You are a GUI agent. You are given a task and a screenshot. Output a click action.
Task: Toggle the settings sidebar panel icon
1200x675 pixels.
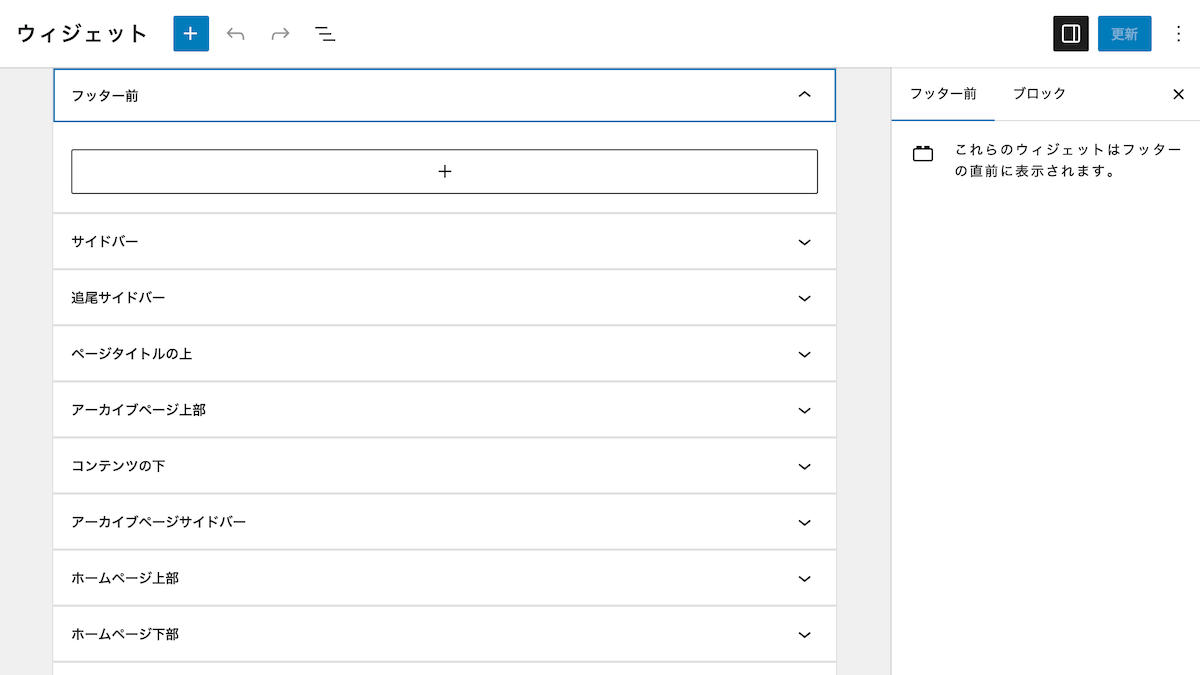(1070, 33)
